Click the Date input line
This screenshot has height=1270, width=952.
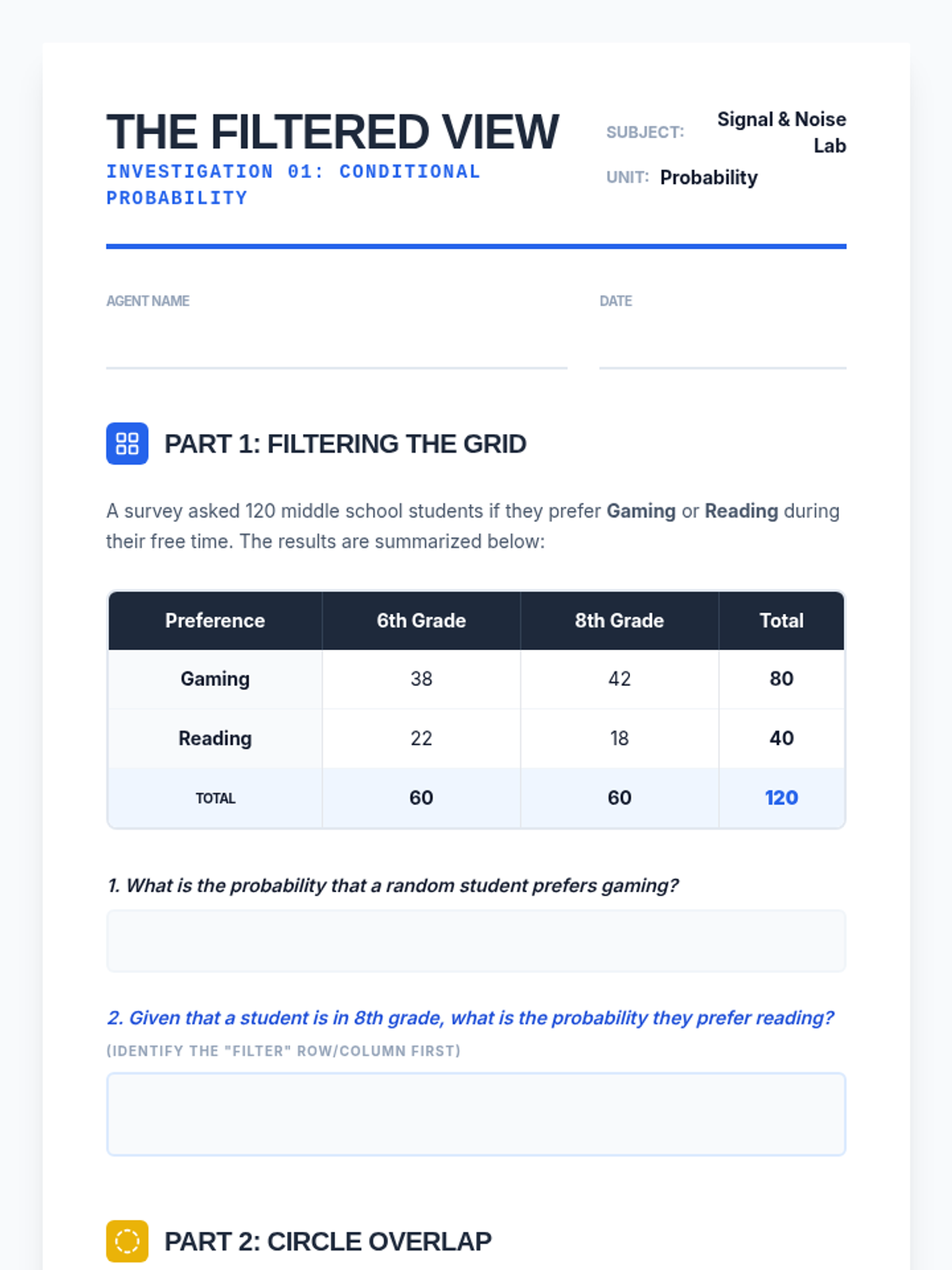coord(722,349)
